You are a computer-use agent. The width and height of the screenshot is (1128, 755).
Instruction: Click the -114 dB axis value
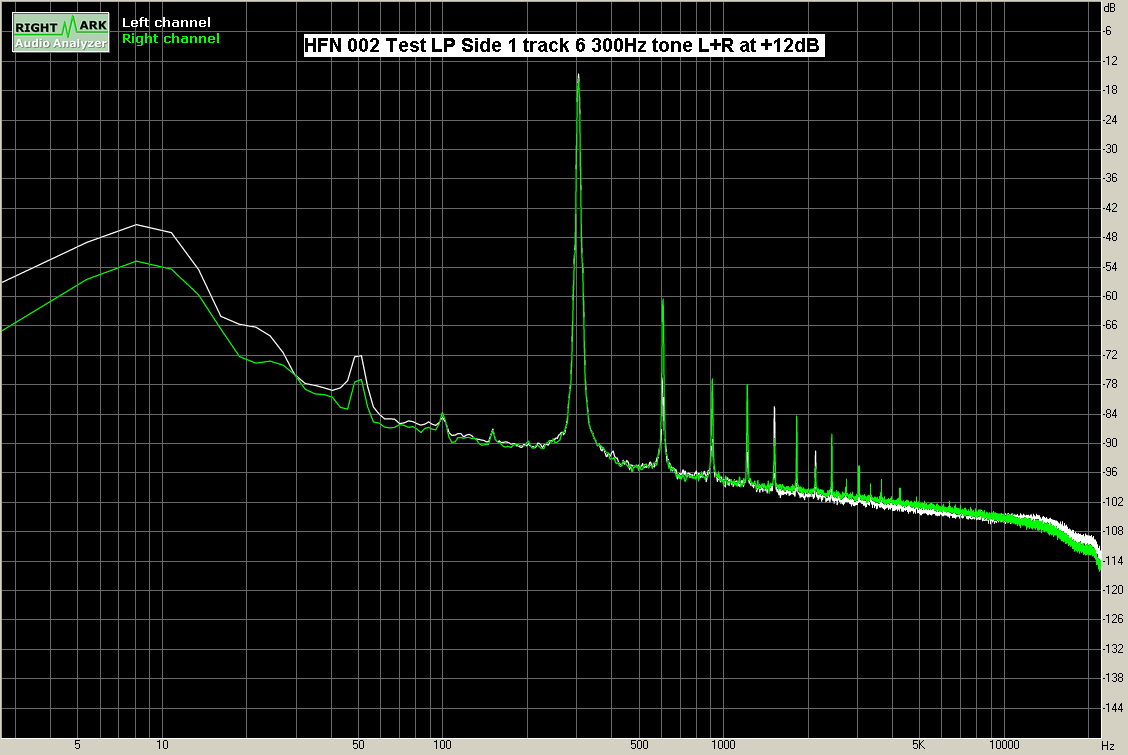click(x=1112, y=560)
